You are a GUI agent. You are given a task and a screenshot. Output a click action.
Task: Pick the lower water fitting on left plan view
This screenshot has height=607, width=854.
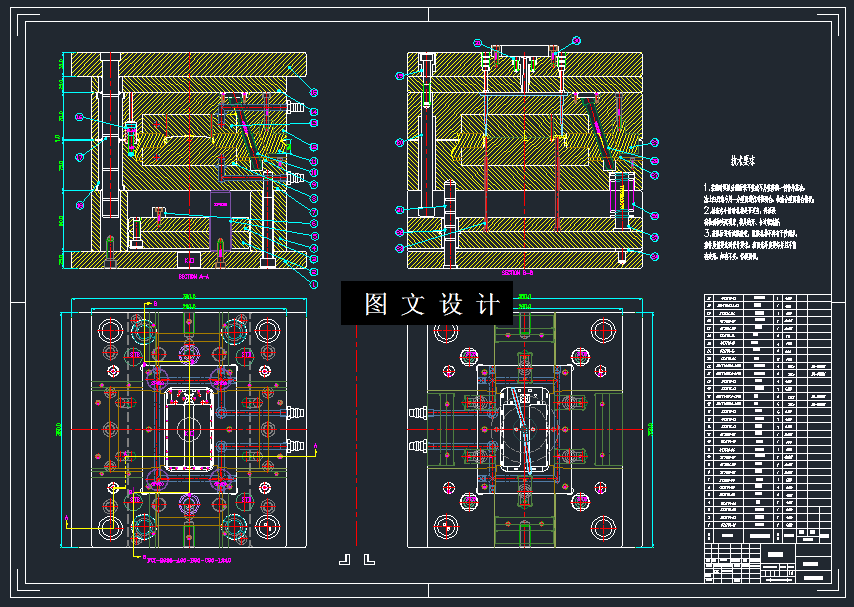(x=296, y=446)
